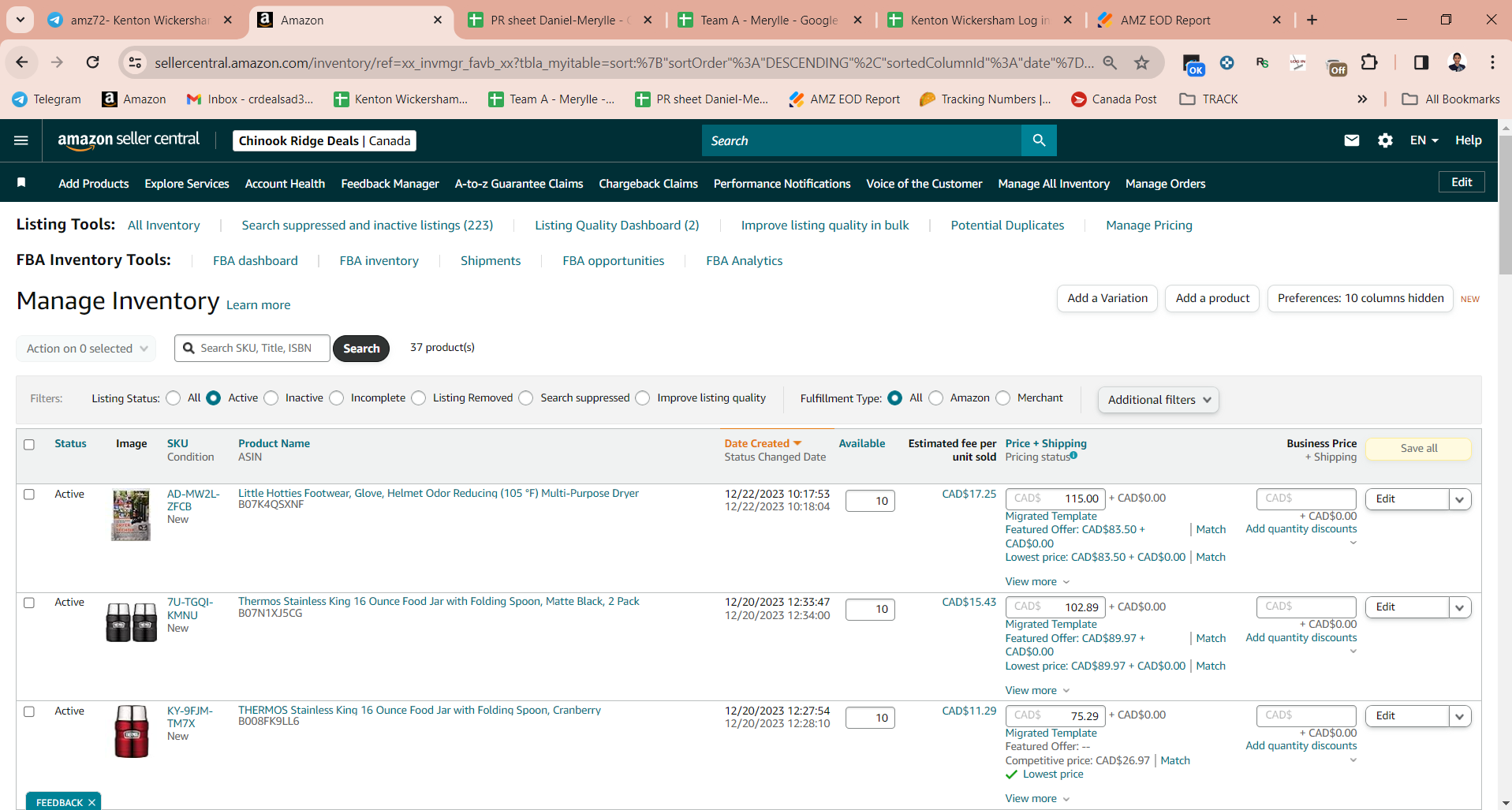Open the EN language dropdown
The height and width of the screenshot is (810, 1512).
point(1424,140)
